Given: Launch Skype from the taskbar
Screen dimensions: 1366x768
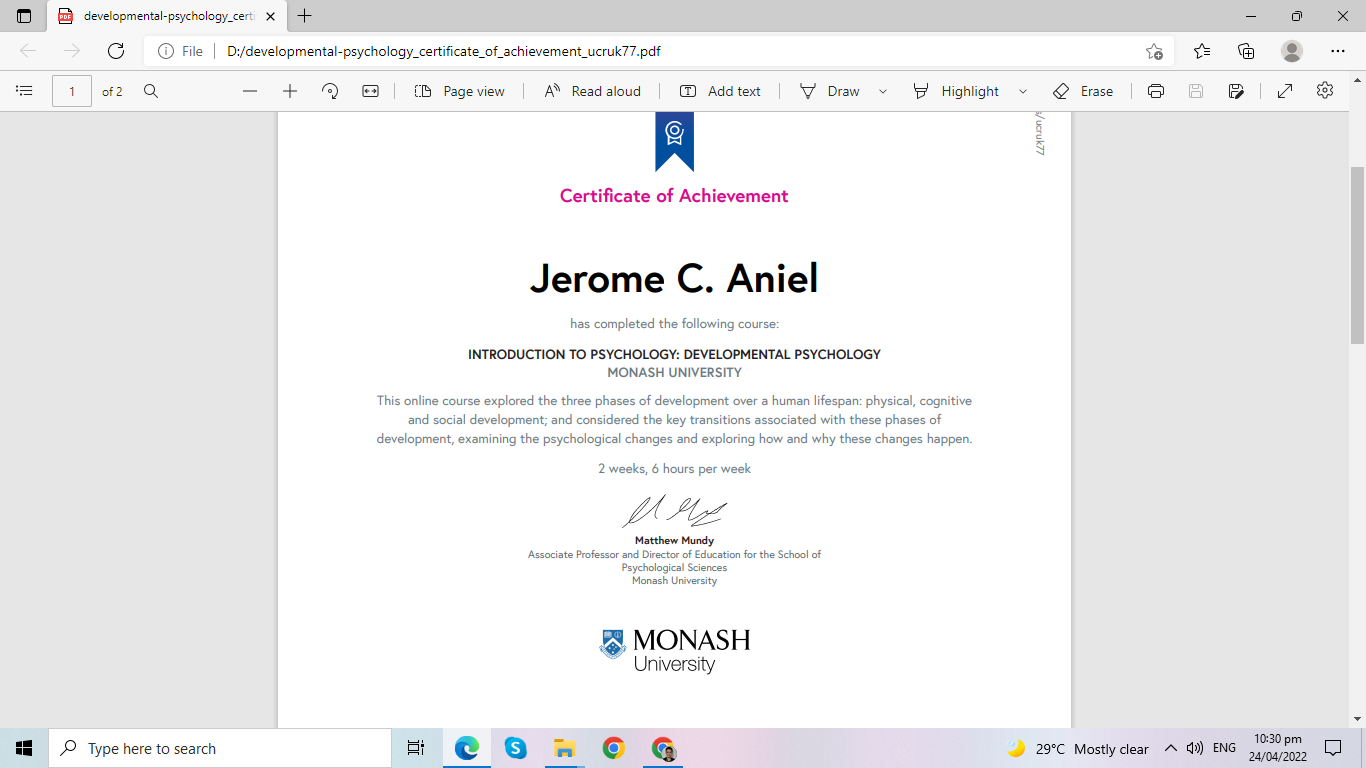Looking at the screenshot, I should 515,748.
